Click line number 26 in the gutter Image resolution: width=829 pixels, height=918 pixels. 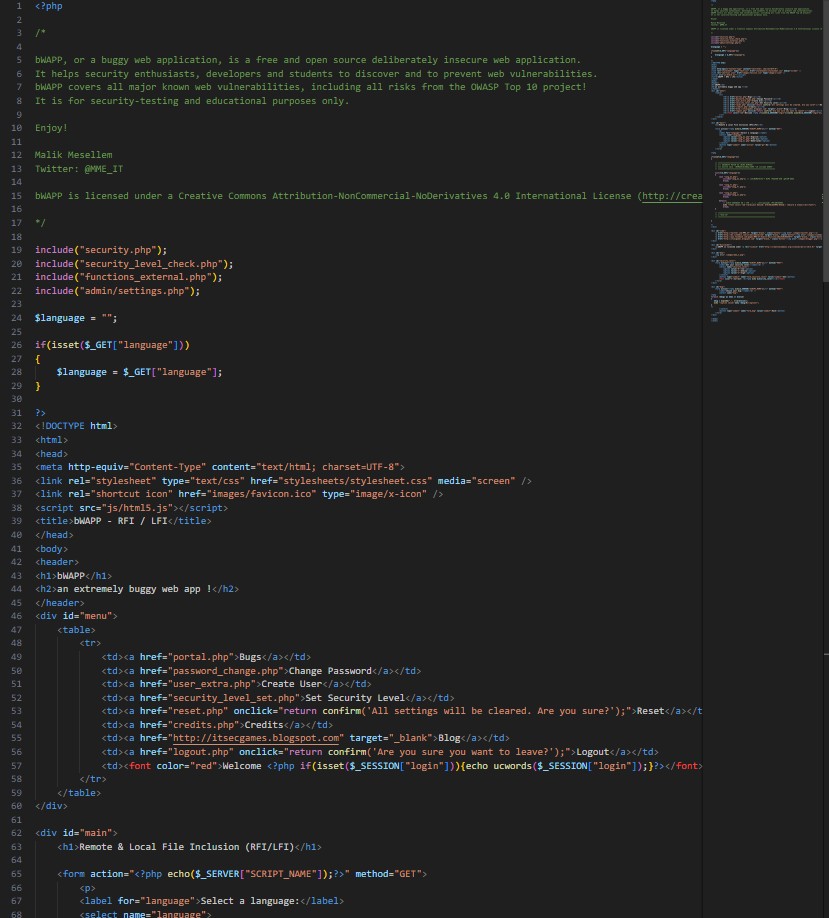tap(15, 344)
